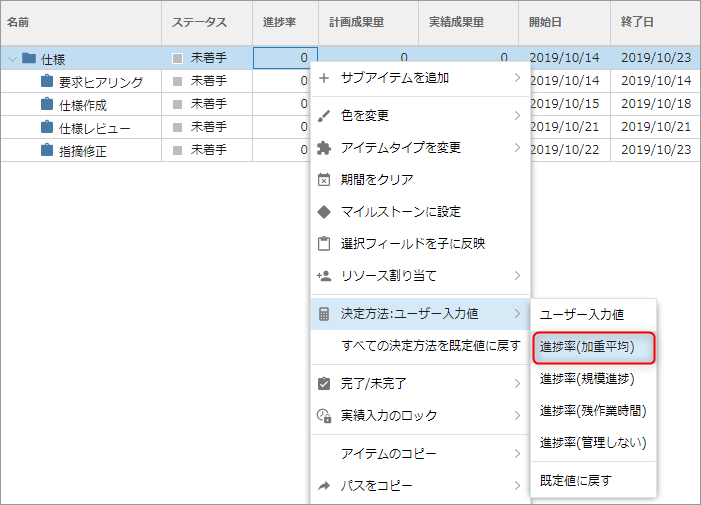
Task: Click start date 2019/10/15 of 仕様作成
Action: click(564, 104)
